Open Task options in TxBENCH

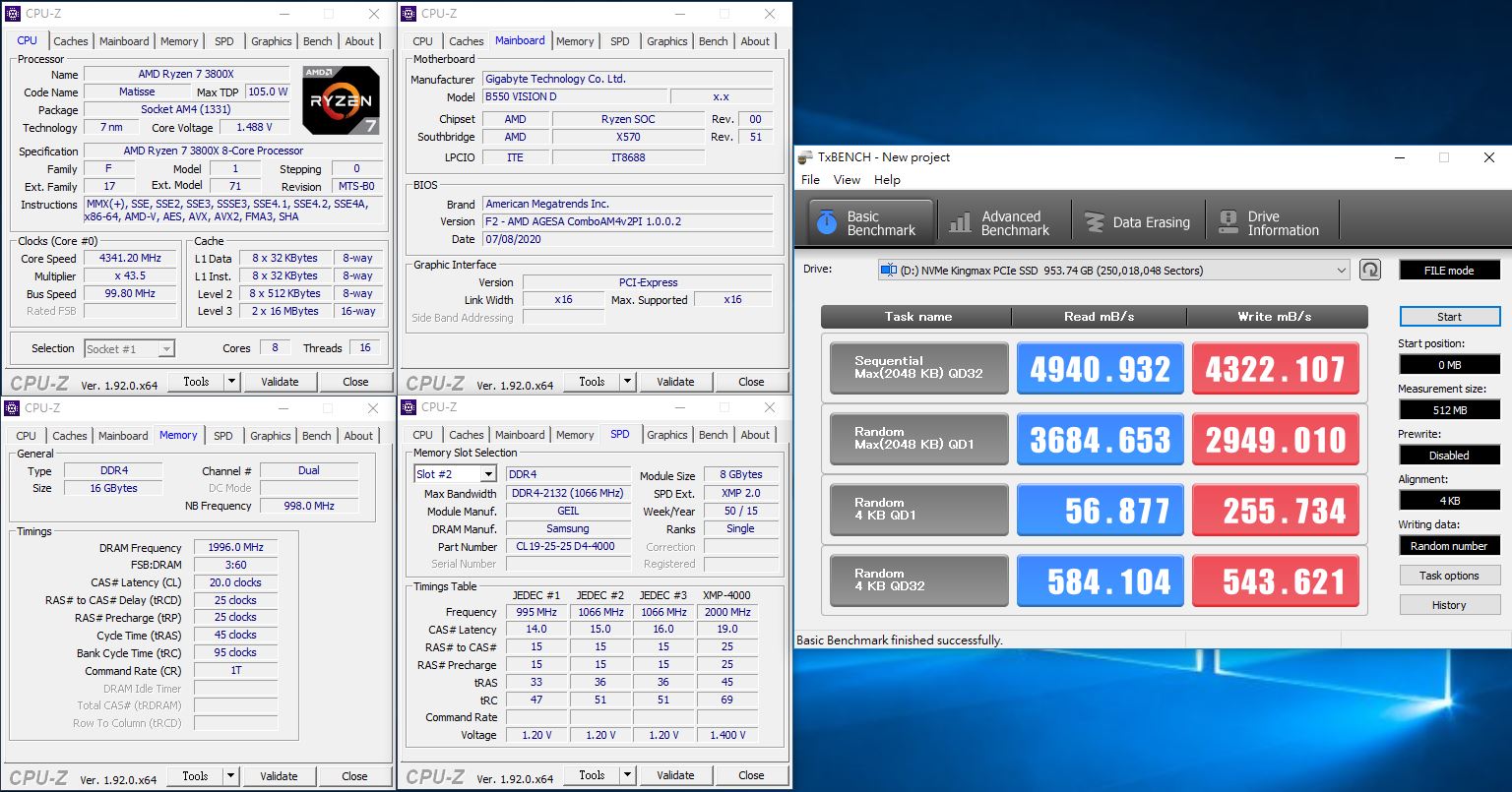[x=1449, y=576]
